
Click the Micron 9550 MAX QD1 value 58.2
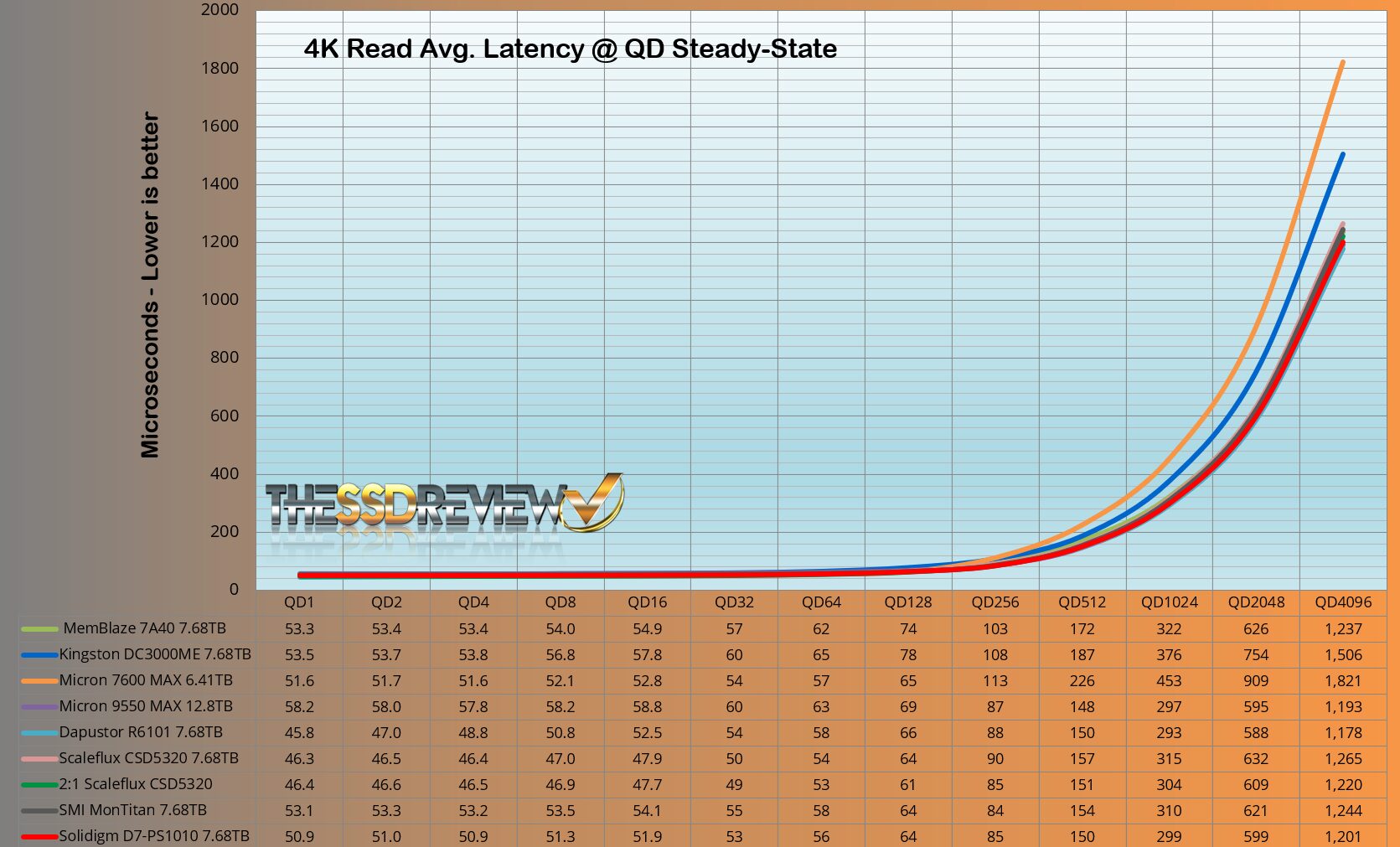click(299, 707)
